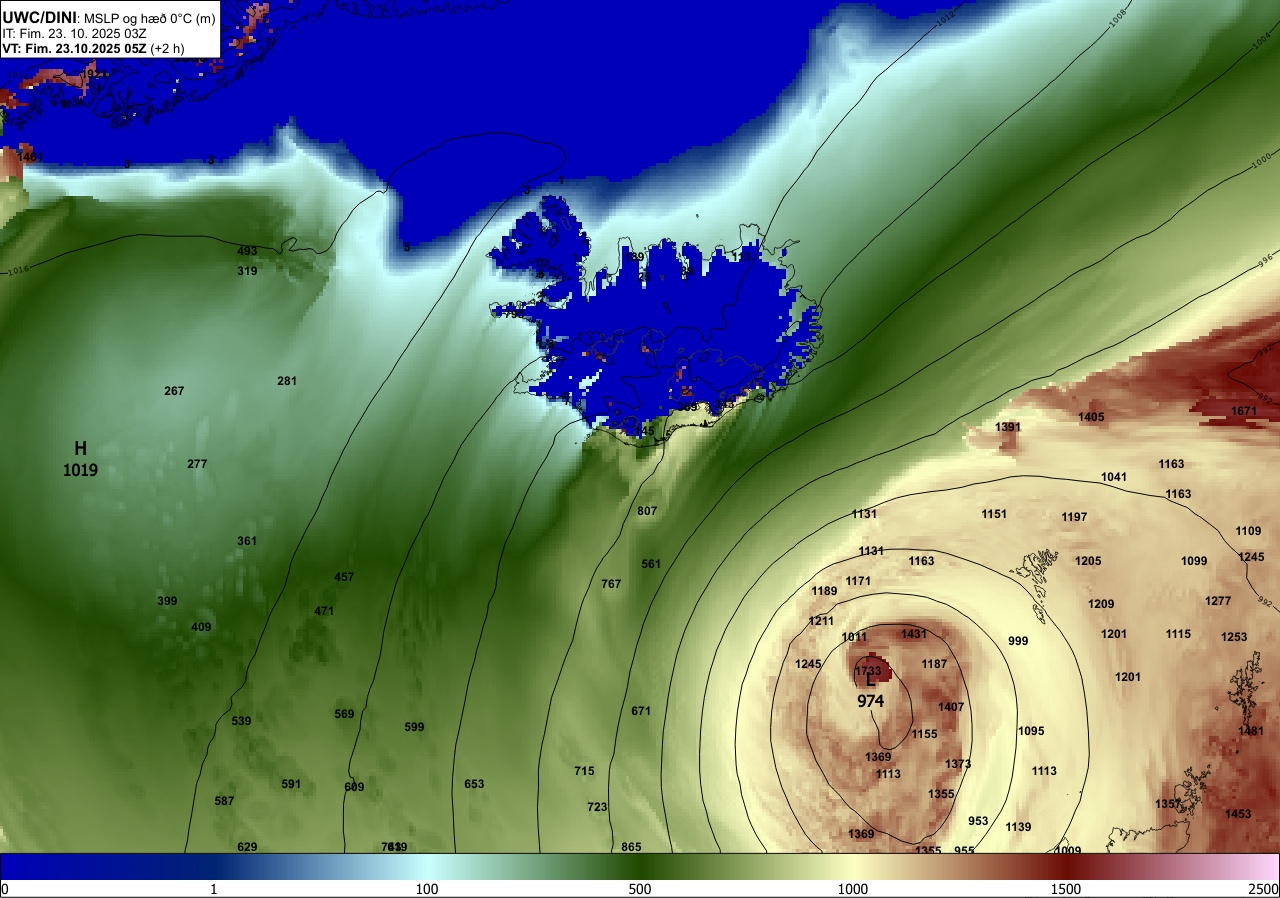Click the "569" height value
The width and height of the screenshot is (1280, 898).
[344, 714]
